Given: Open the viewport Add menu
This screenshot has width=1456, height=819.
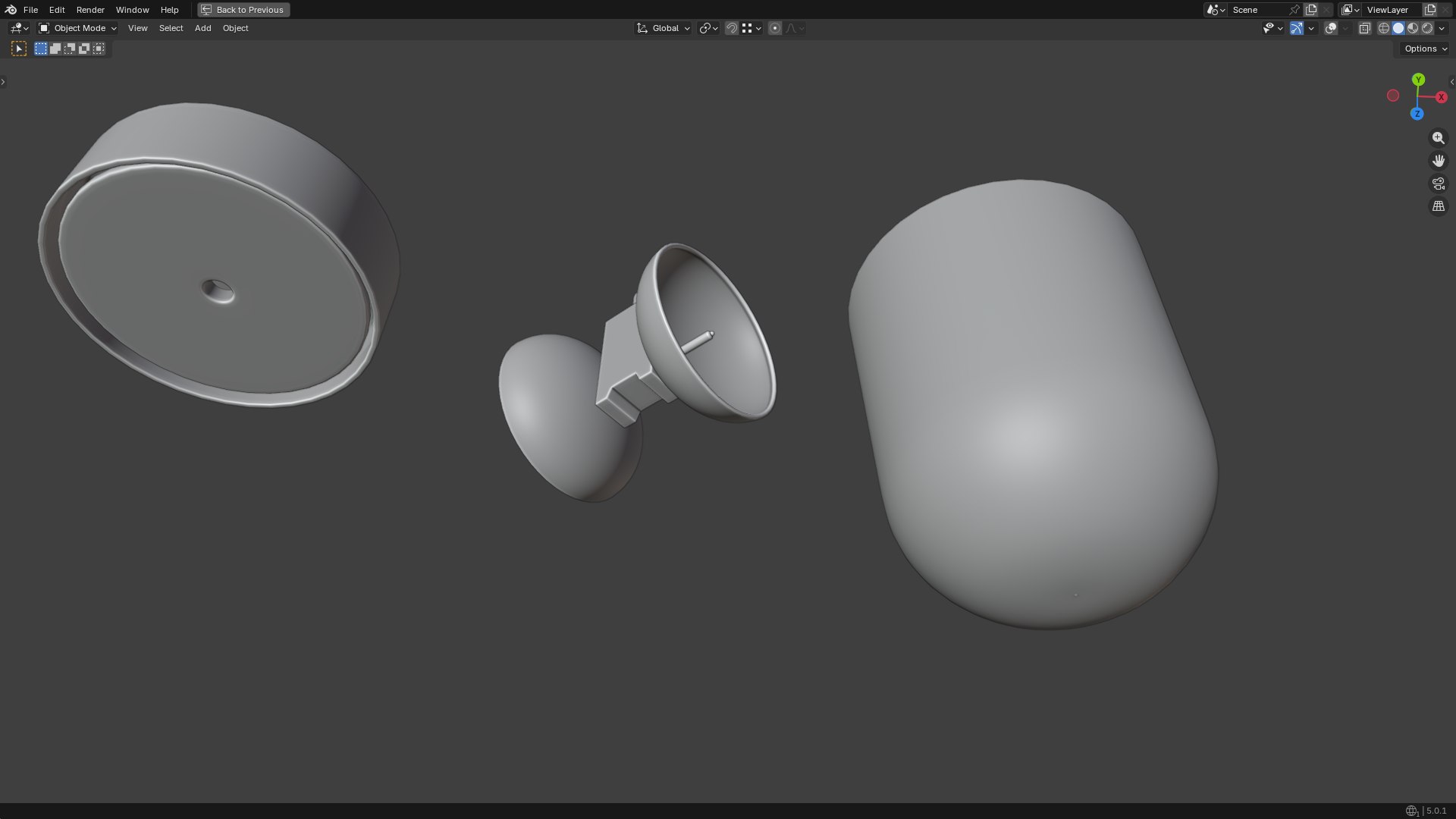Looking at the screenshot, I should tap(202, 28).
